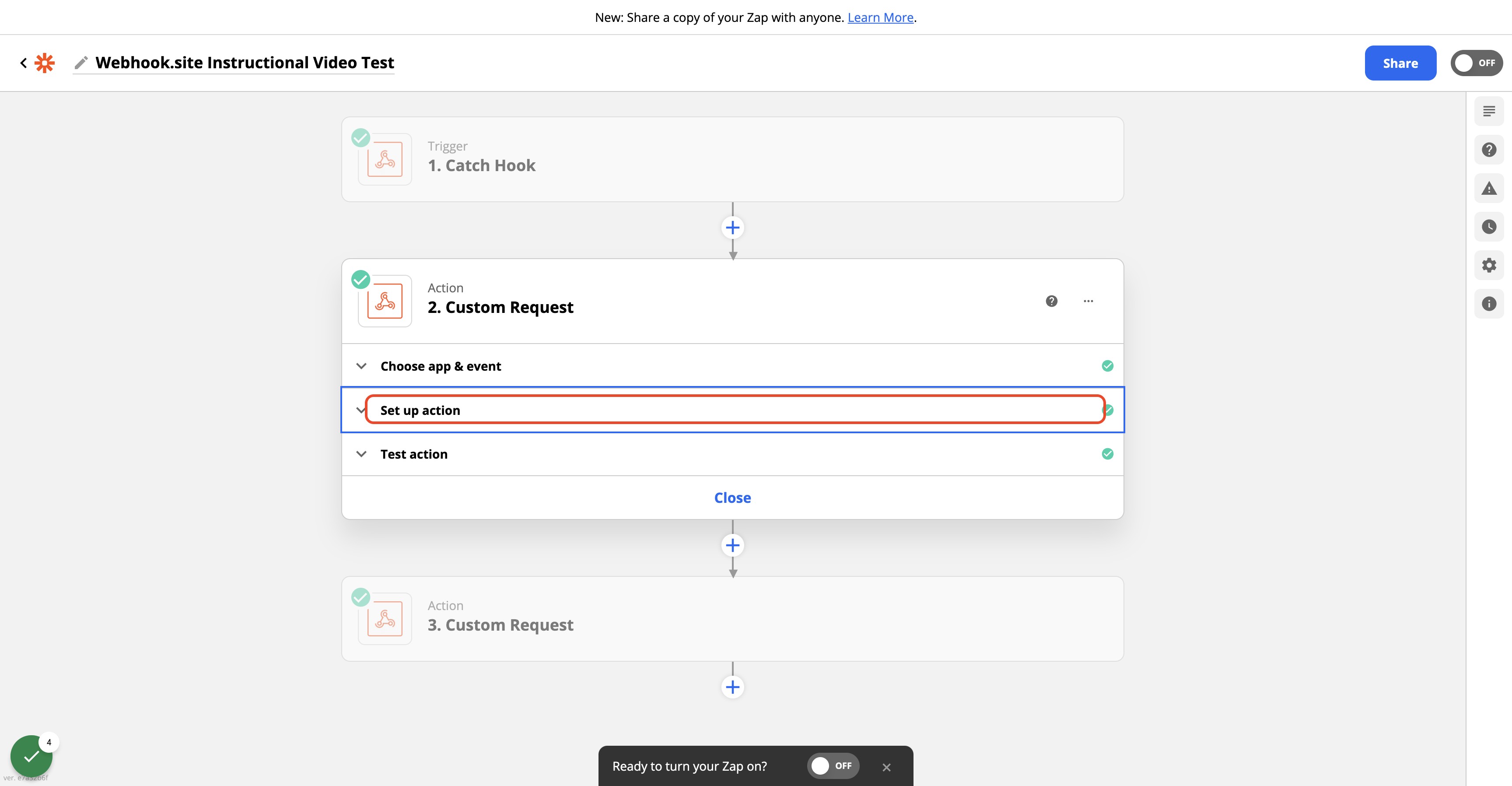Open settings gear icon in sidebar
Viewport: 1512px width, 786px height.
[1488, 265]
